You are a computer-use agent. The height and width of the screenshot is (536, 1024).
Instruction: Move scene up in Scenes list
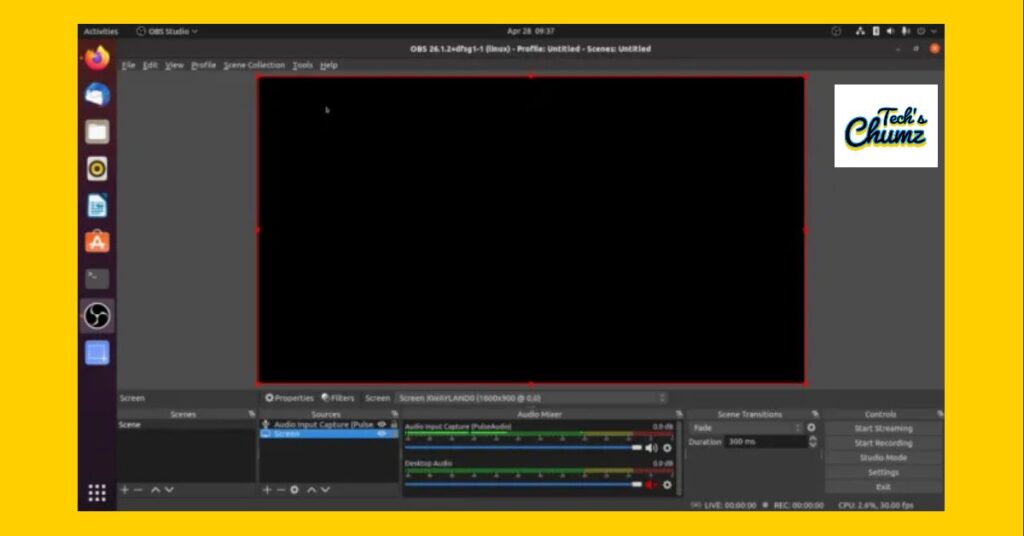[x=155, y=490]
